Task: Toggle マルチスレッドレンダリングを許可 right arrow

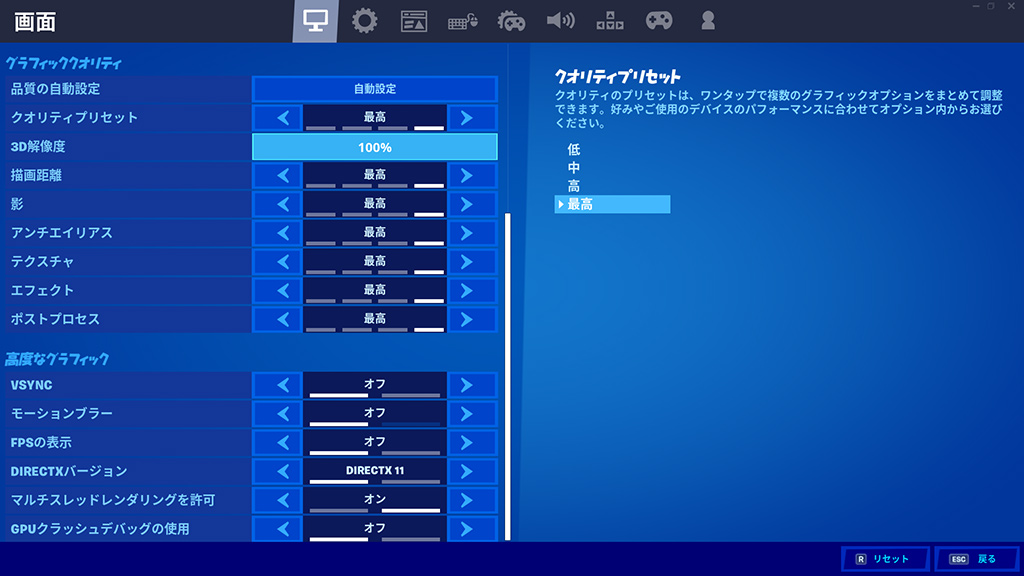Action: pos(472,500)
